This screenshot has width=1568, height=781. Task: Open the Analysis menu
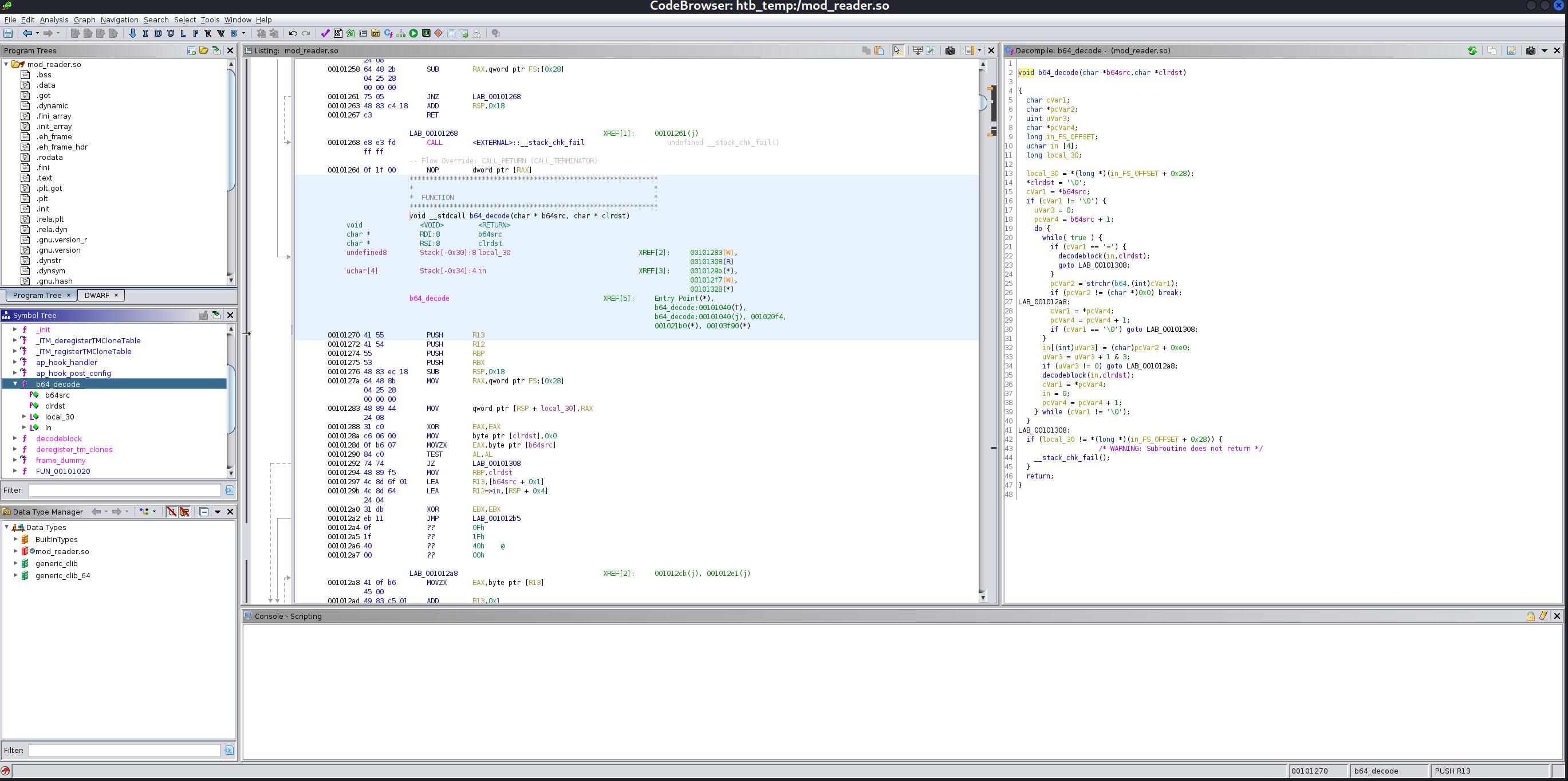point(54,19)
